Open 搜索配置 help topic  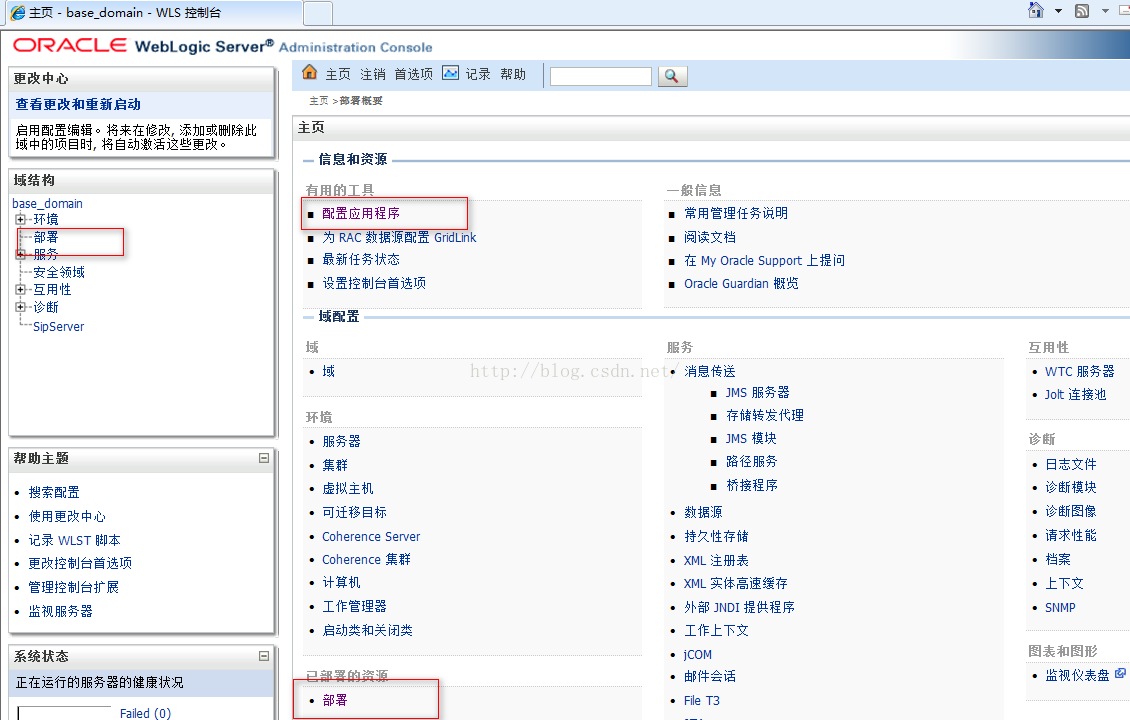tap(54, 492)
